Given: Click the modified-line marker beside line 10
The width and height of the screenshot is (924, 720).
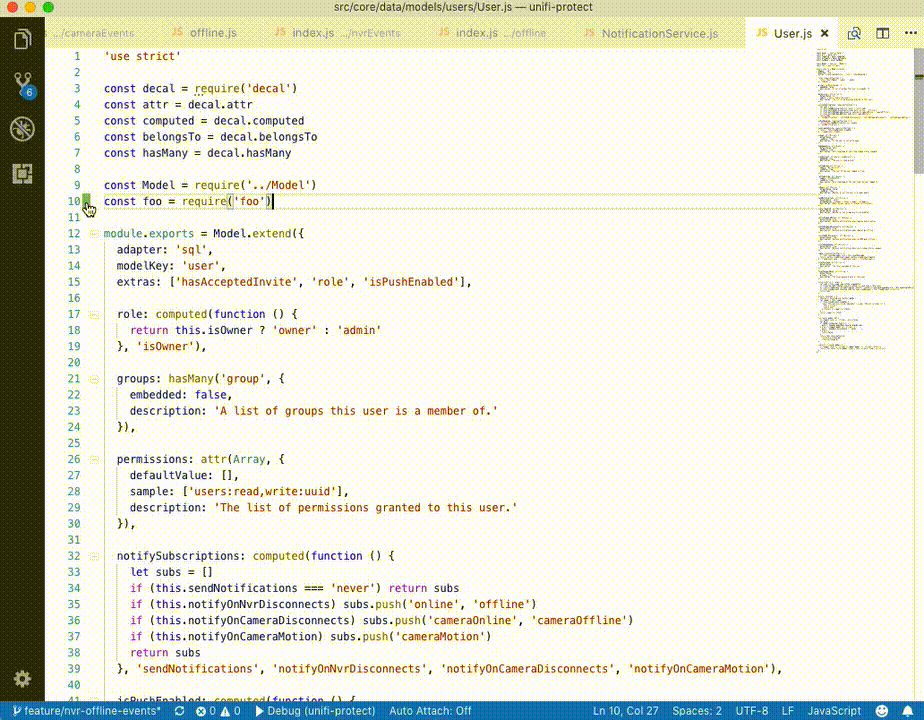Looking at the screenshot, I should click(86, 201).
